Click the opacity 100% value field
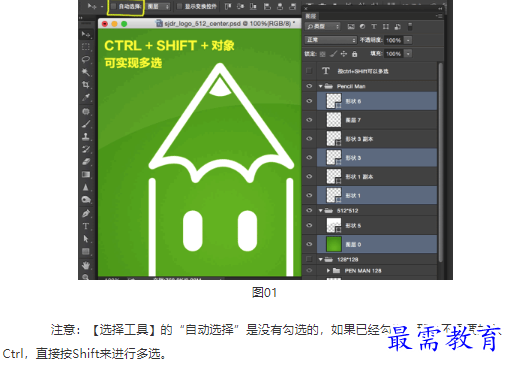The image size is (509, 370). (393, 40)
